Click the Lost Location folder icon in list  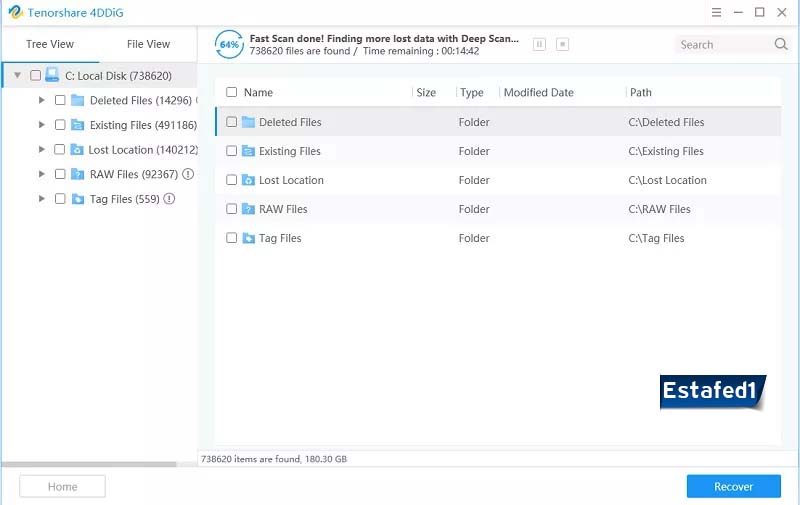pos(248,180)
